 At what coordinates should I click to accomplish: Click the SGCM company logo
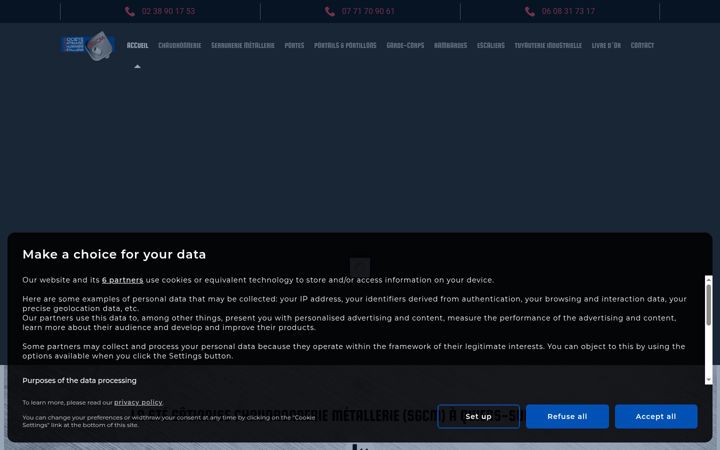pyautogui.click(x=88, y=45)
